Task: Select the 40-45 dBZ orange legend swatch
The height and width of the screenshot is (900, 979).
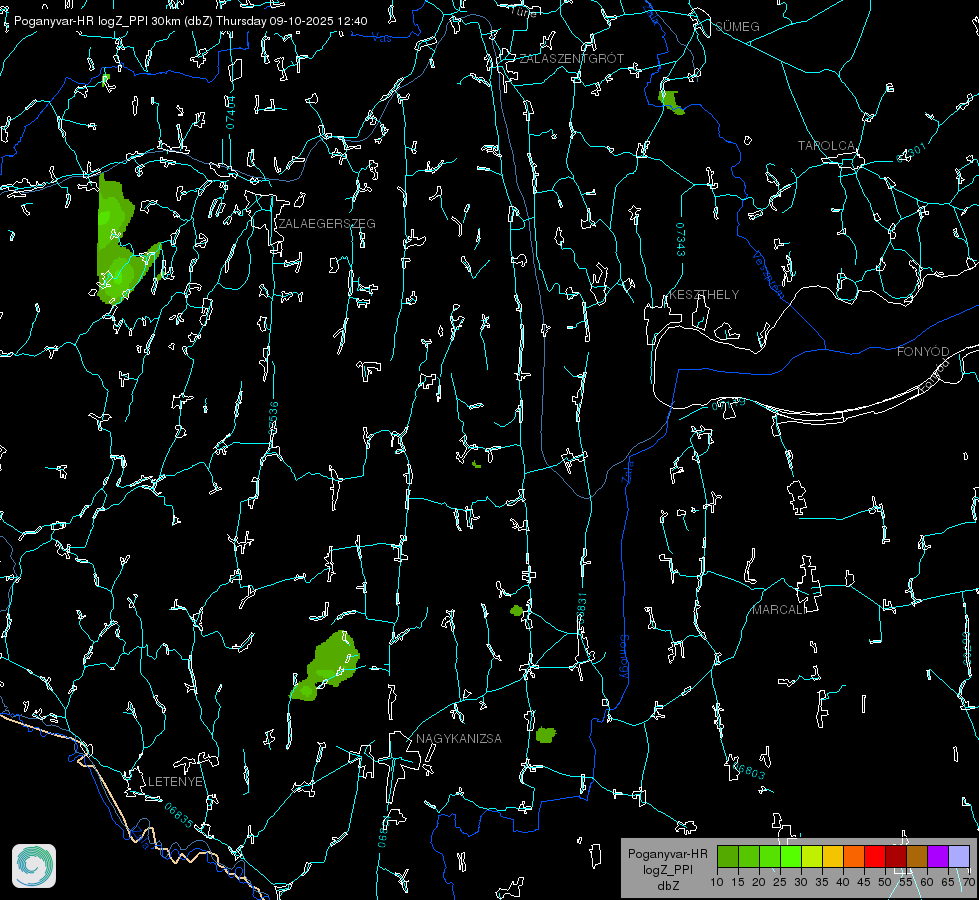Action: tap(854, 856)
